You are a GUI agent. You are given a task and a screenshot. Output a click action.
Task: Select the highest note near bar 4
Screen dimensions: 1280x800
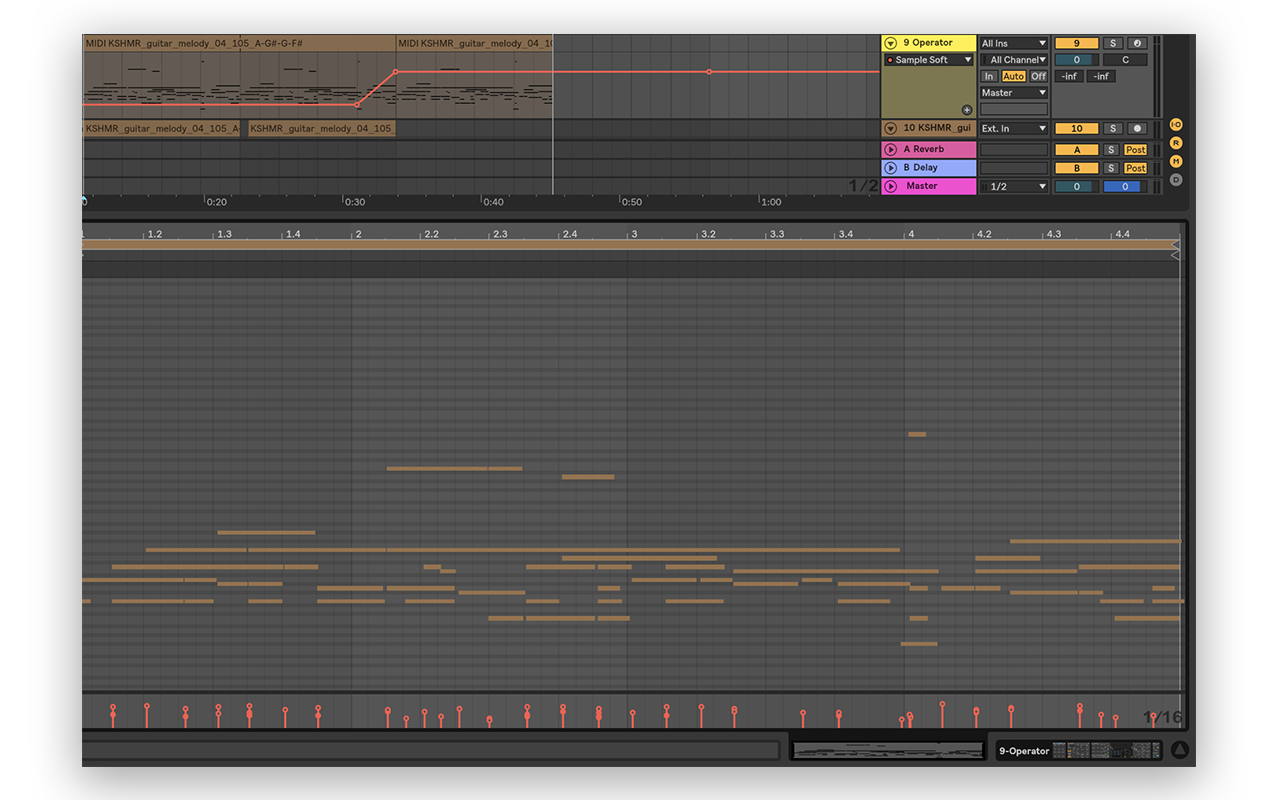[917, 434]
